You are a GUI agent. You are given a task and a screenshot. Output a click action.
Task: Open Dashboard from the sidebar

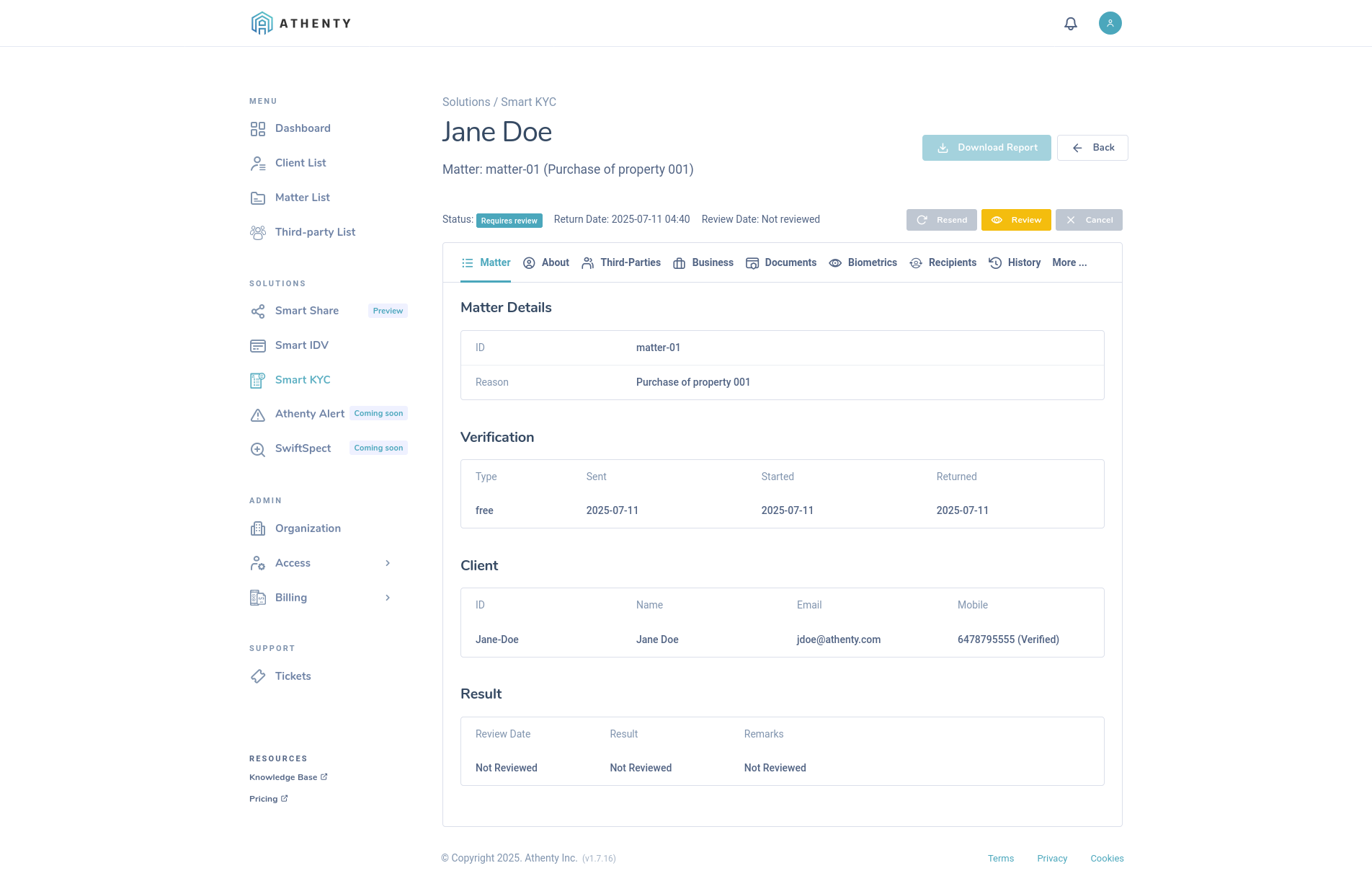tap(302, 128)
